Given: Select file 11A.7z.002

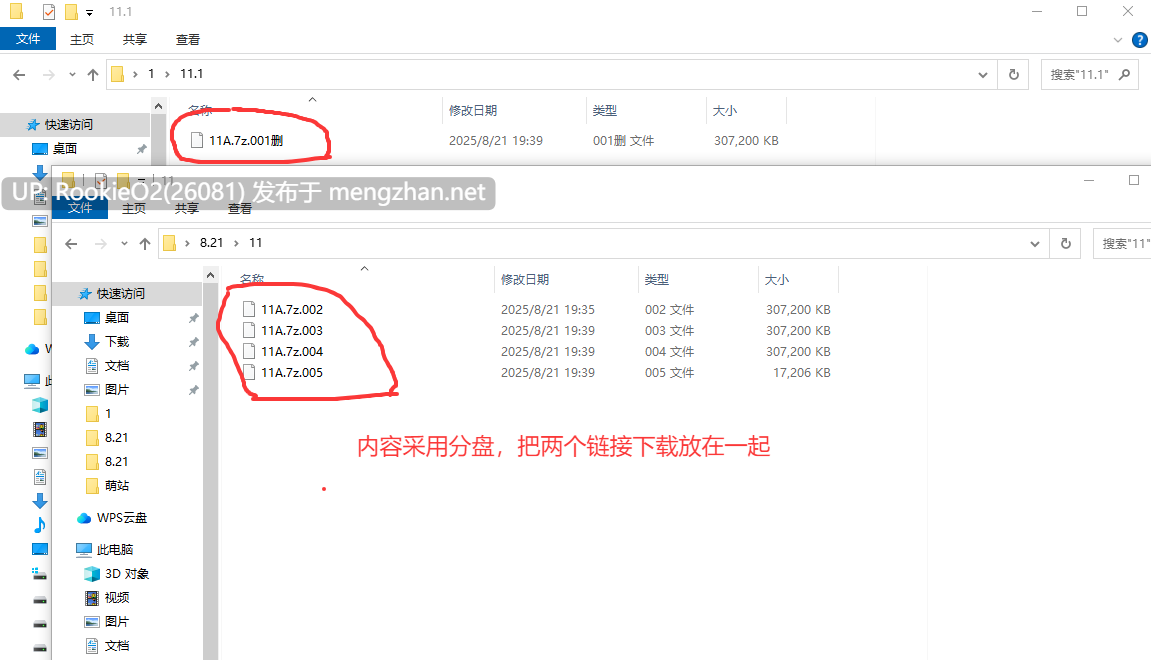Looking at the screenshot, I should [292, 310].
